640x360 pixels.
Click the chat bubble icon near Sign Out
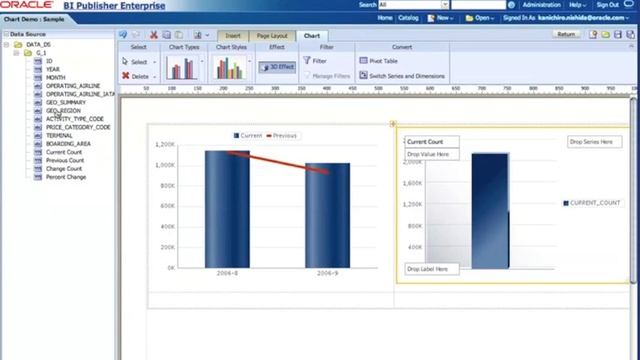coord(629,4)
